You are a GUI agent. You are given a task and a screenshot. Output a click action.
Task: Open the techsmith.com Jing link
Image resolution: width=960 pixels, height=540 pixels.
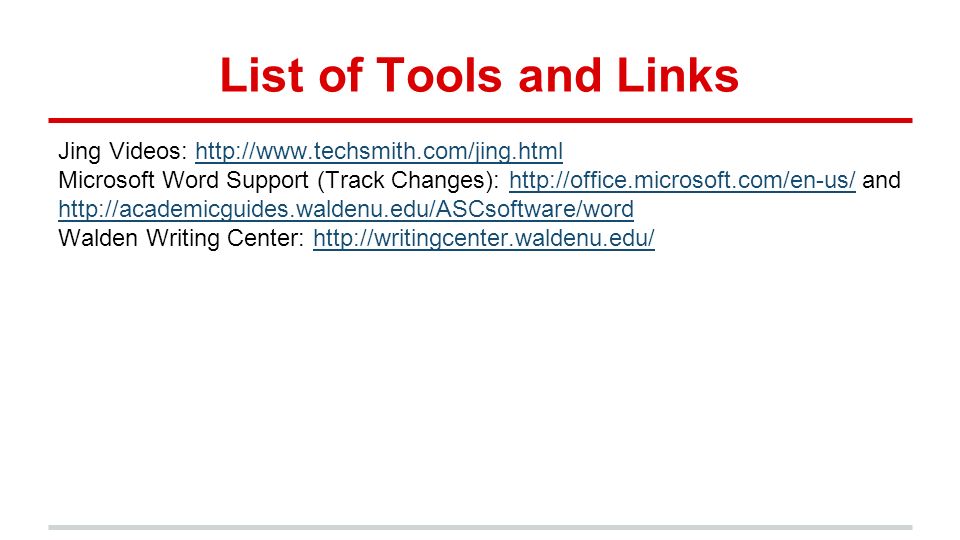coord(379,151)
